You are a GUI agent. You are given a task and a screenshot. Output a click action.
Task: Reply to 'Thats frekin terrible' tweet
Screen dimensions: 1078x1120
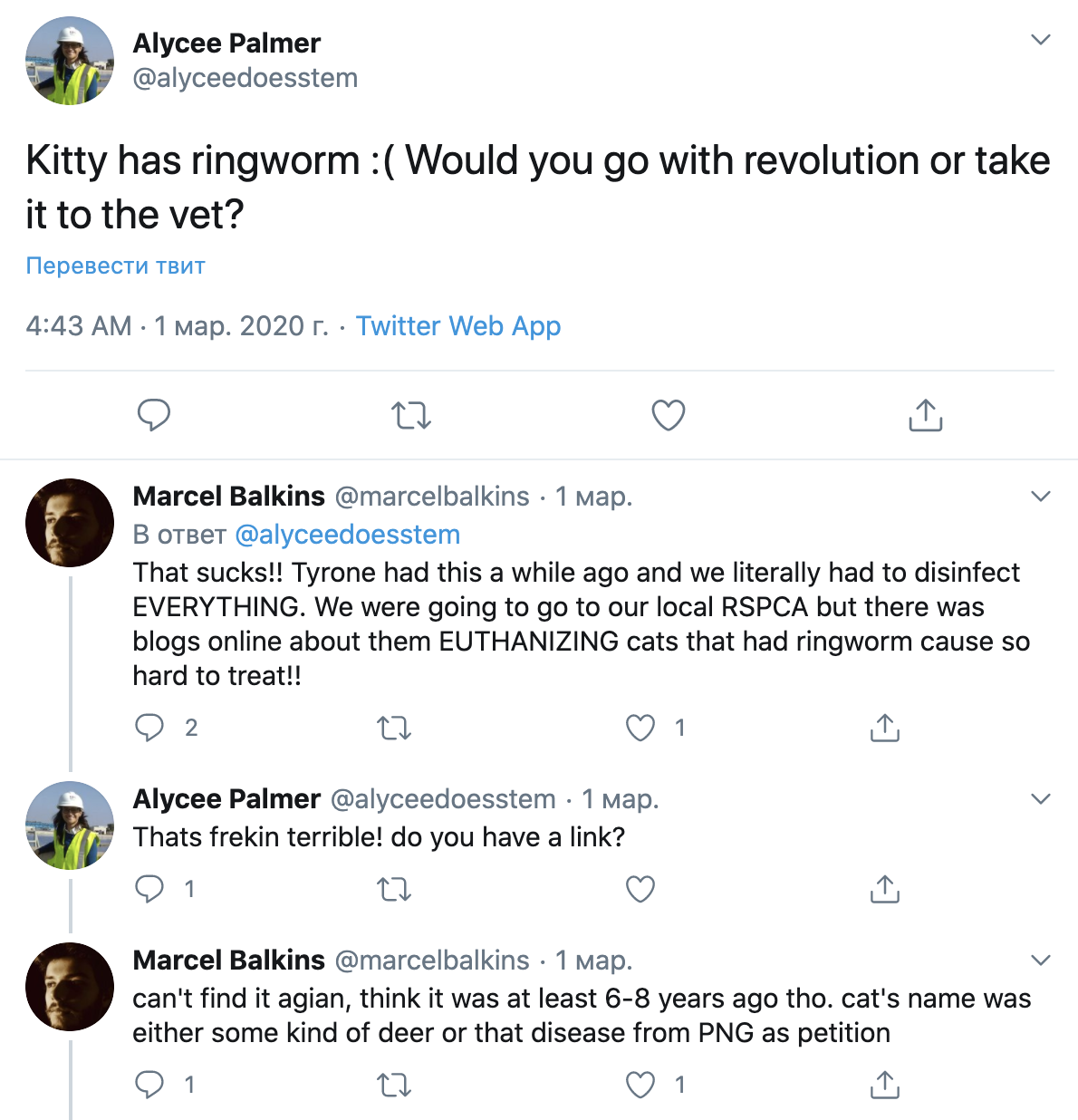[x=149, y=889]
